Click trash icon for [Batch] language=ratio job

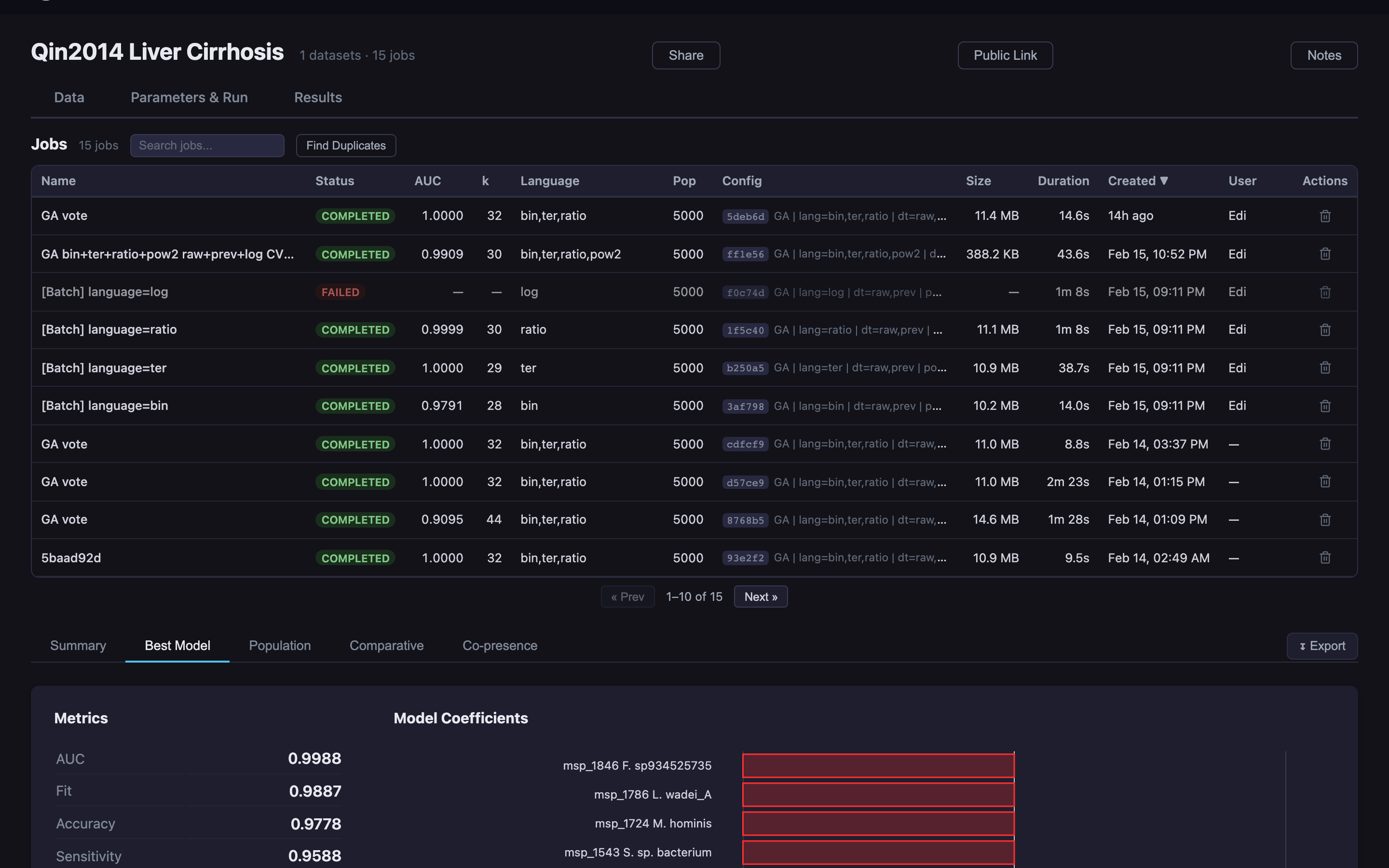1325,330
